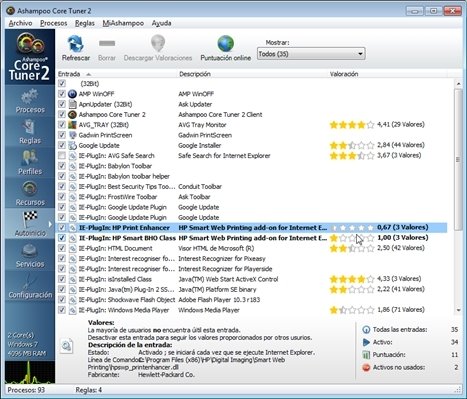The height and width of the screenshot is (399, 467).
Task: Toggle IE-PlugIn: Windows Media Player checkbox
Action: coord(62,310)
